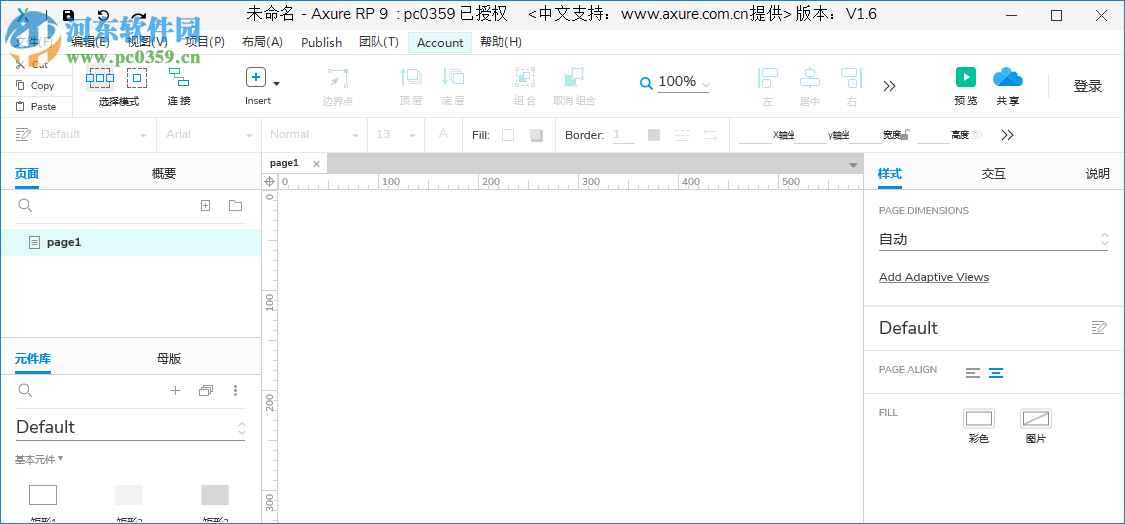
Task: Toggle the hidden eye icon
Action: pyautogui.click(x=976, y=134)
